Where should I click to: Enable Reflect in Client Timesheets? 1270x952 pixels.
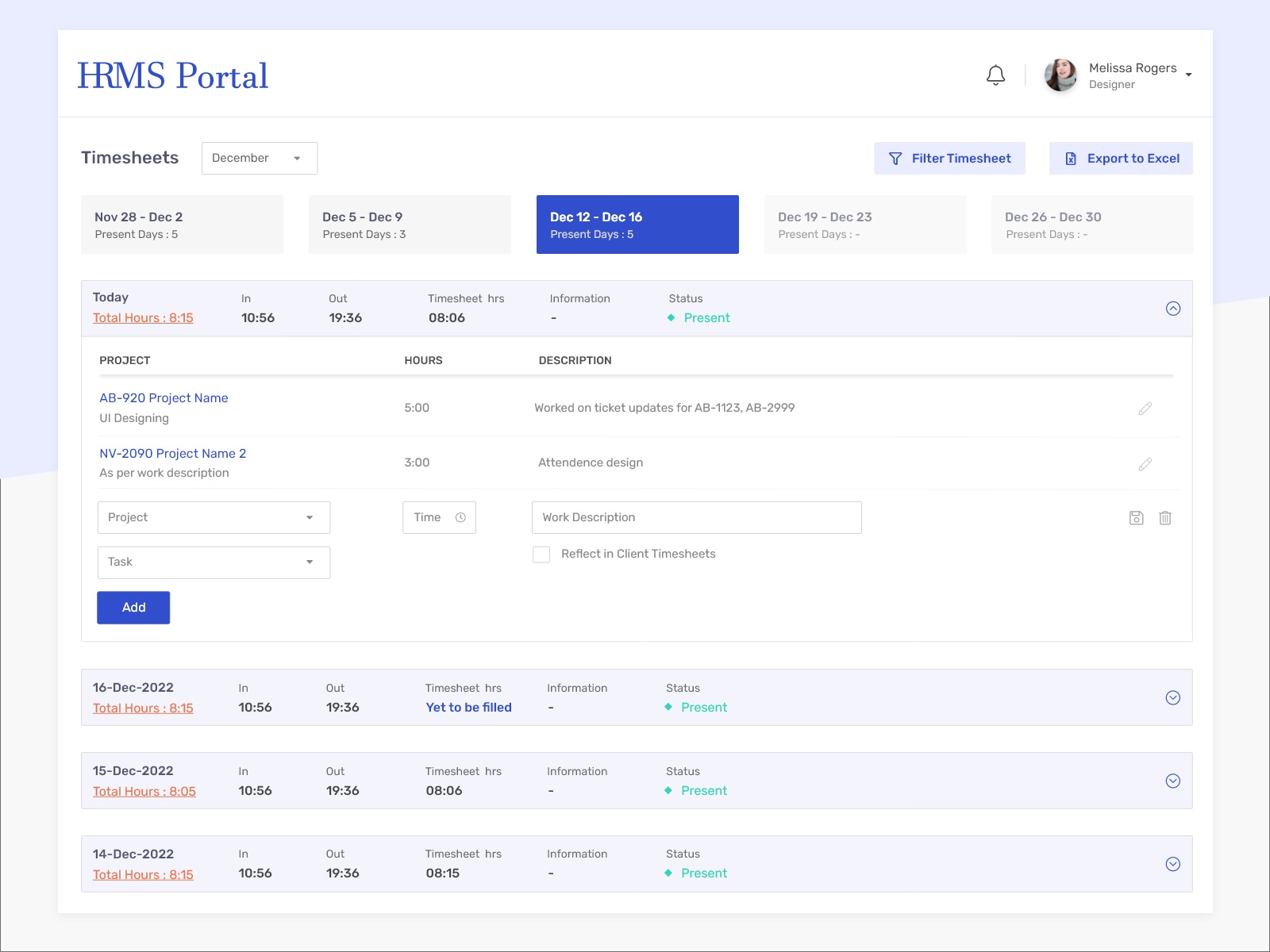pos(541,554)
